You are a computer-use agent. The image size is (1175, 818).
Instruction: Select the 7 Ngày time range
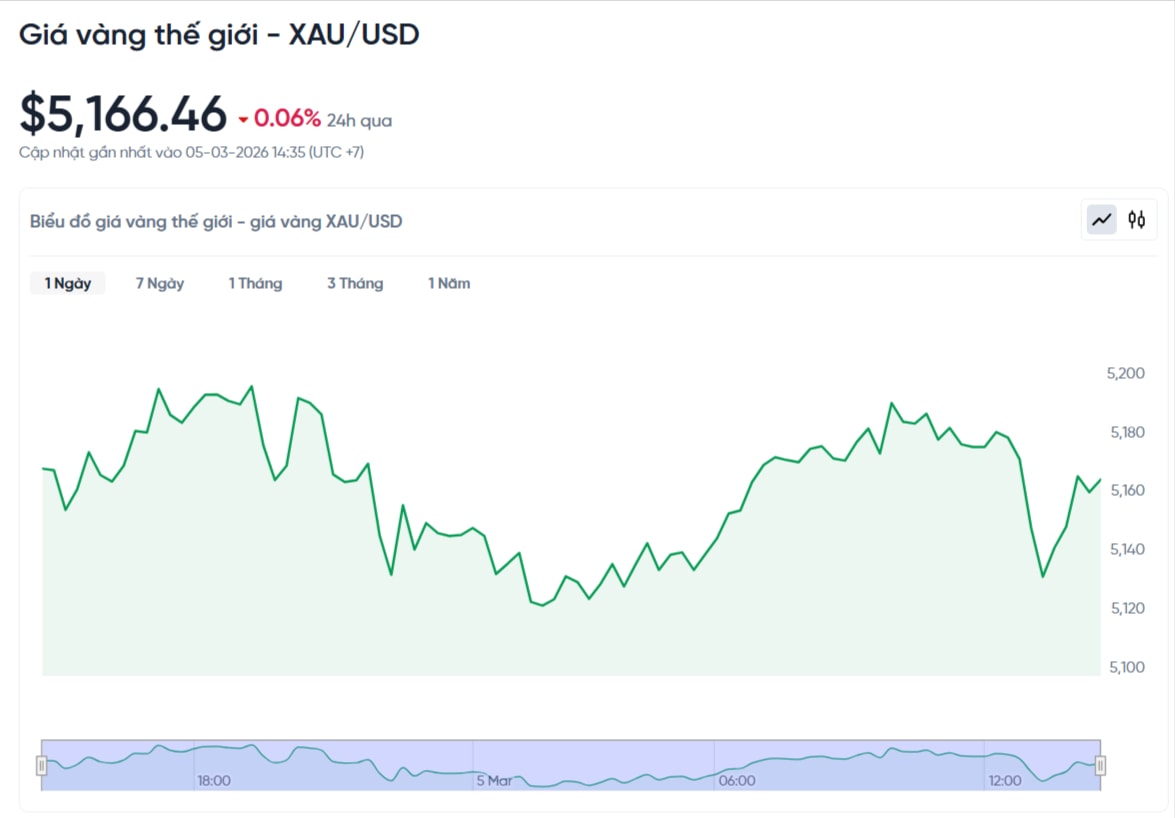pos(160,283)
